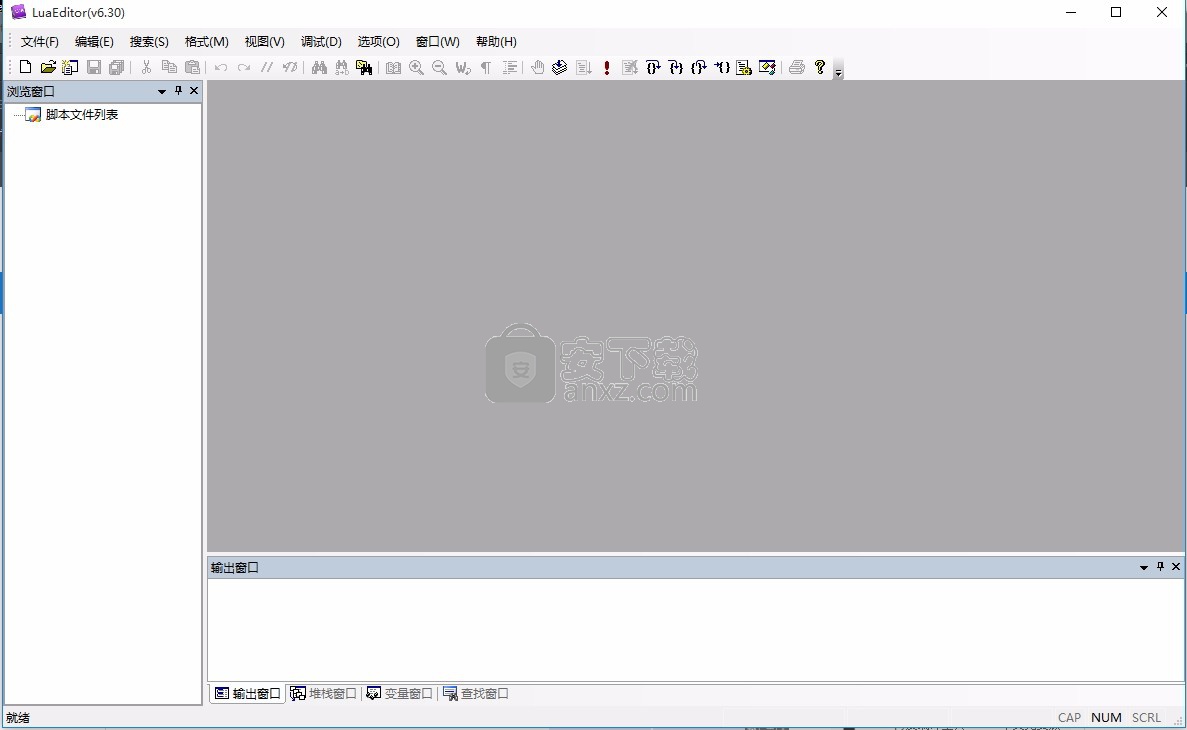Toggle the word wrap W icon

coord(463,67)
